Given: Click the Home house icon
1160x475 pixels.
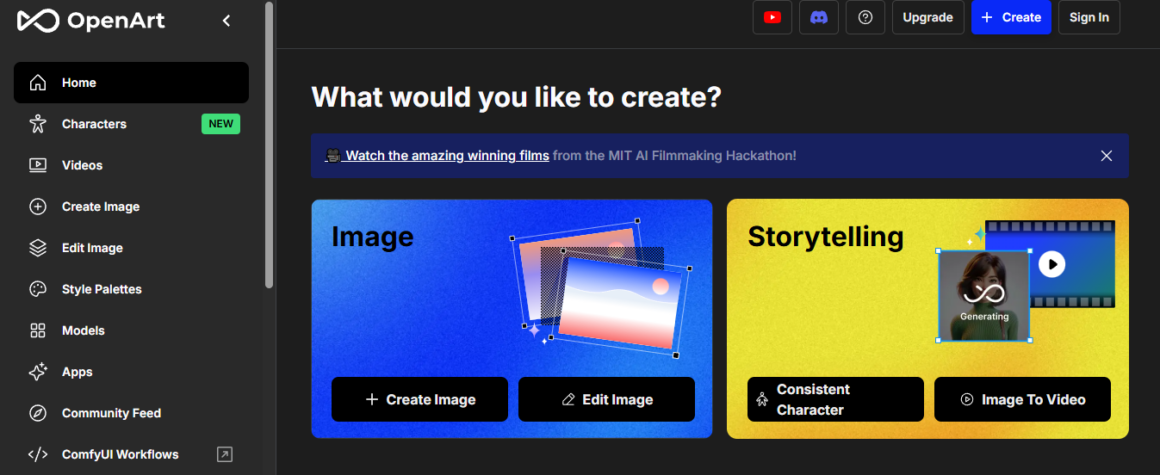Looking at the screenshot, I should click(x=38, y=83).
